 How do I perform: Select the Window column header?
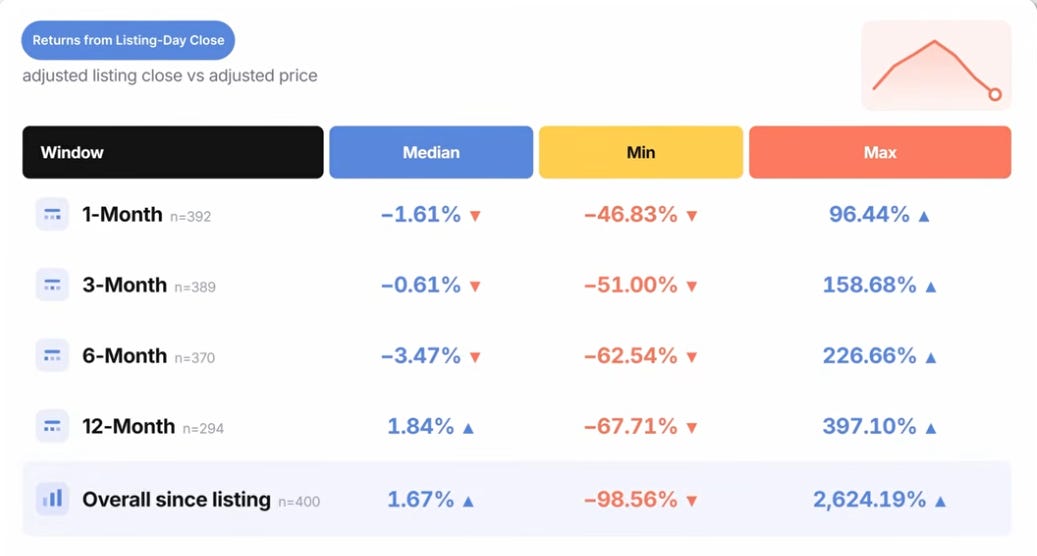point(173,152)
